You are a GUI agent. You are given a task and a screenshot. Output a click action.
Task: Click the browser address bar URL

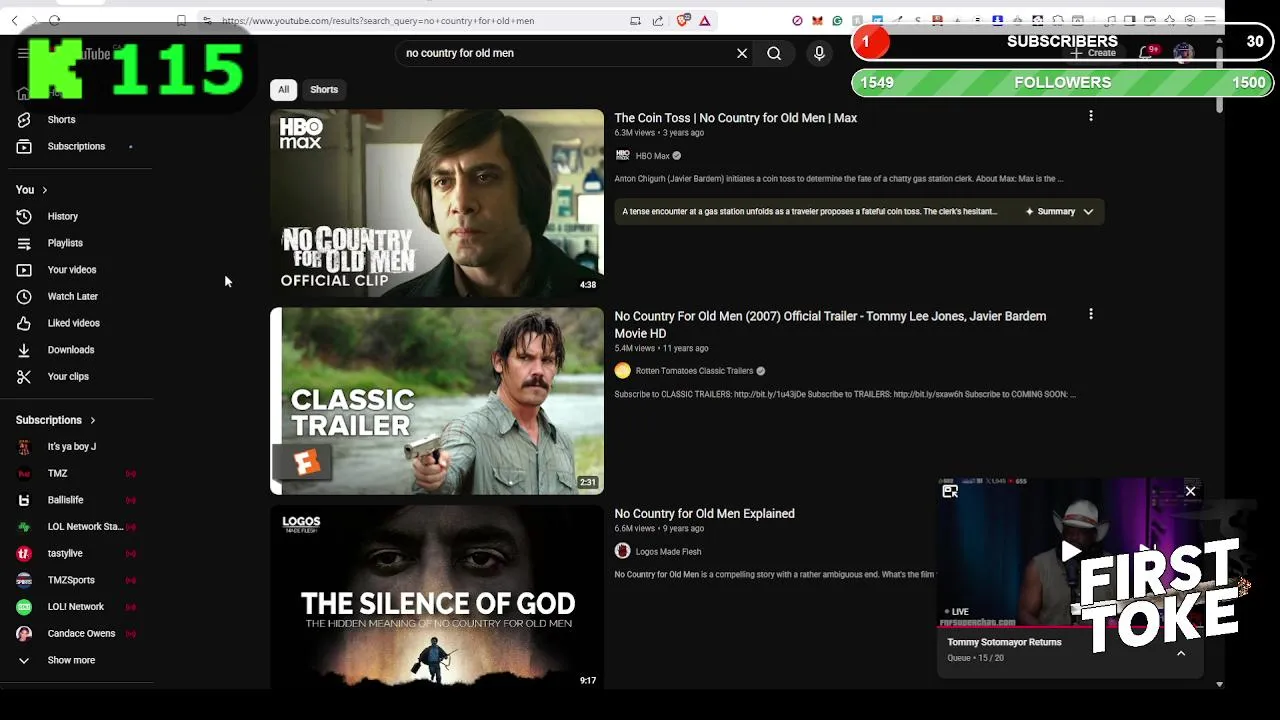pos(378,20)
